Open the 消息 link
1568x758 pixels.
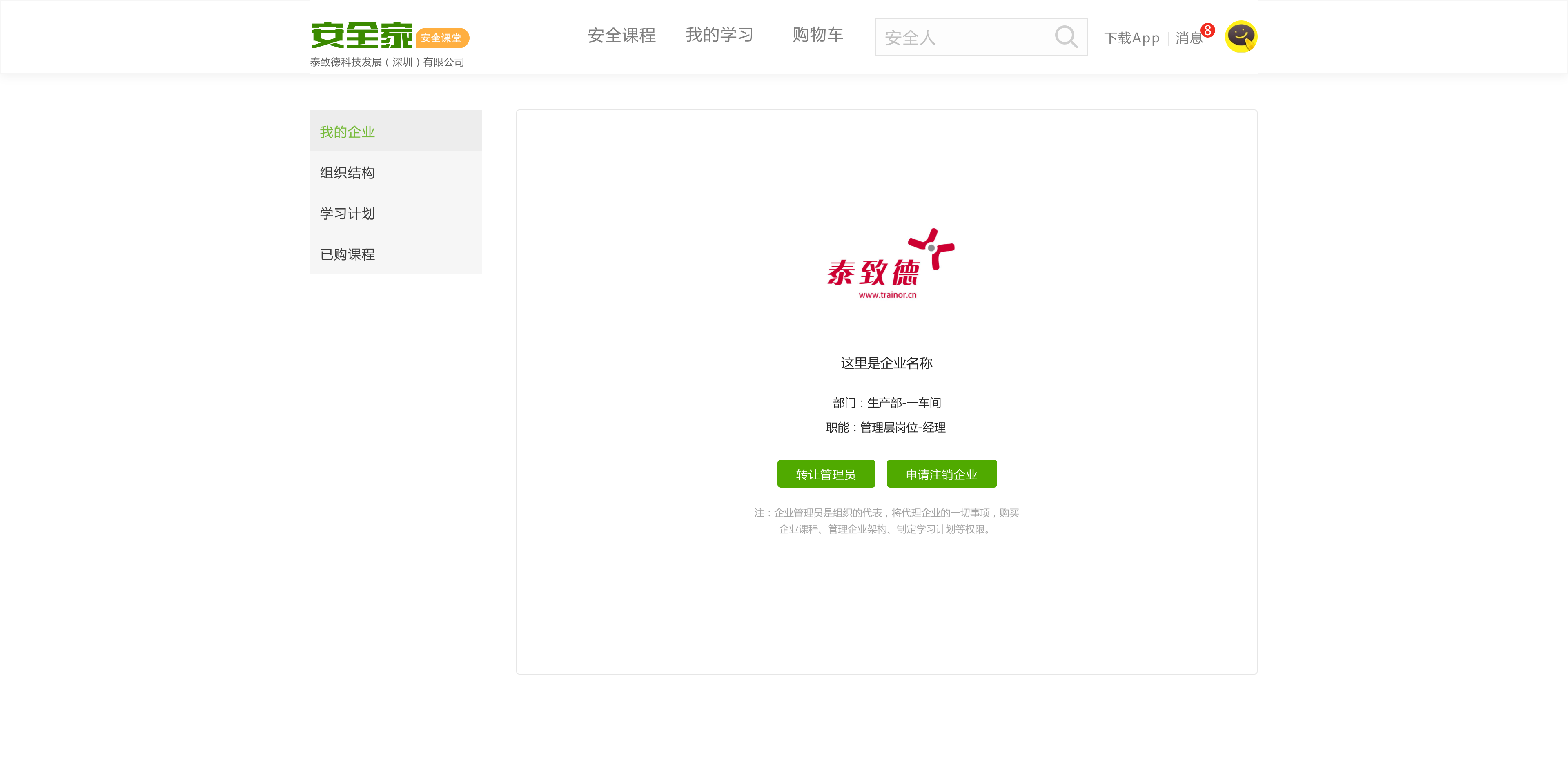coord(1189,38)
